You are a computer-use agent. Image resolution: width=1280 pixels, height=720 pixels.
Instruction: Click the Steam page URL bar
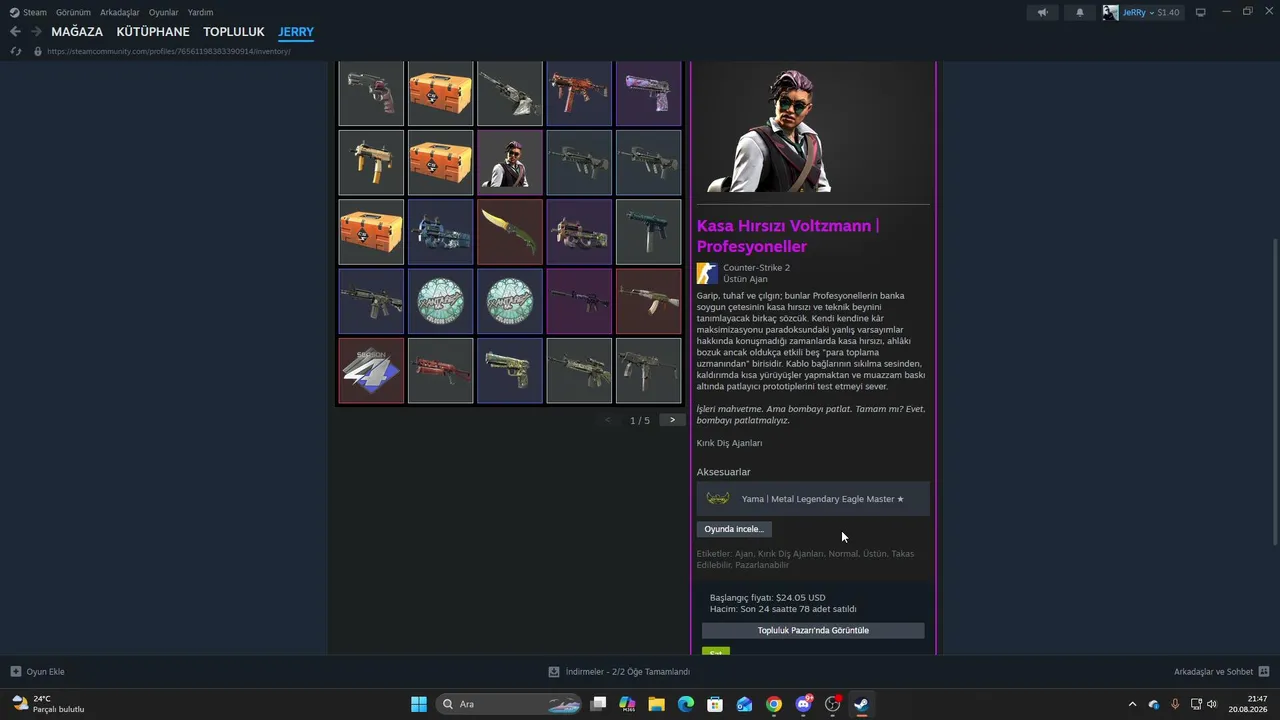pyautogui.click(x=169, y=51)
